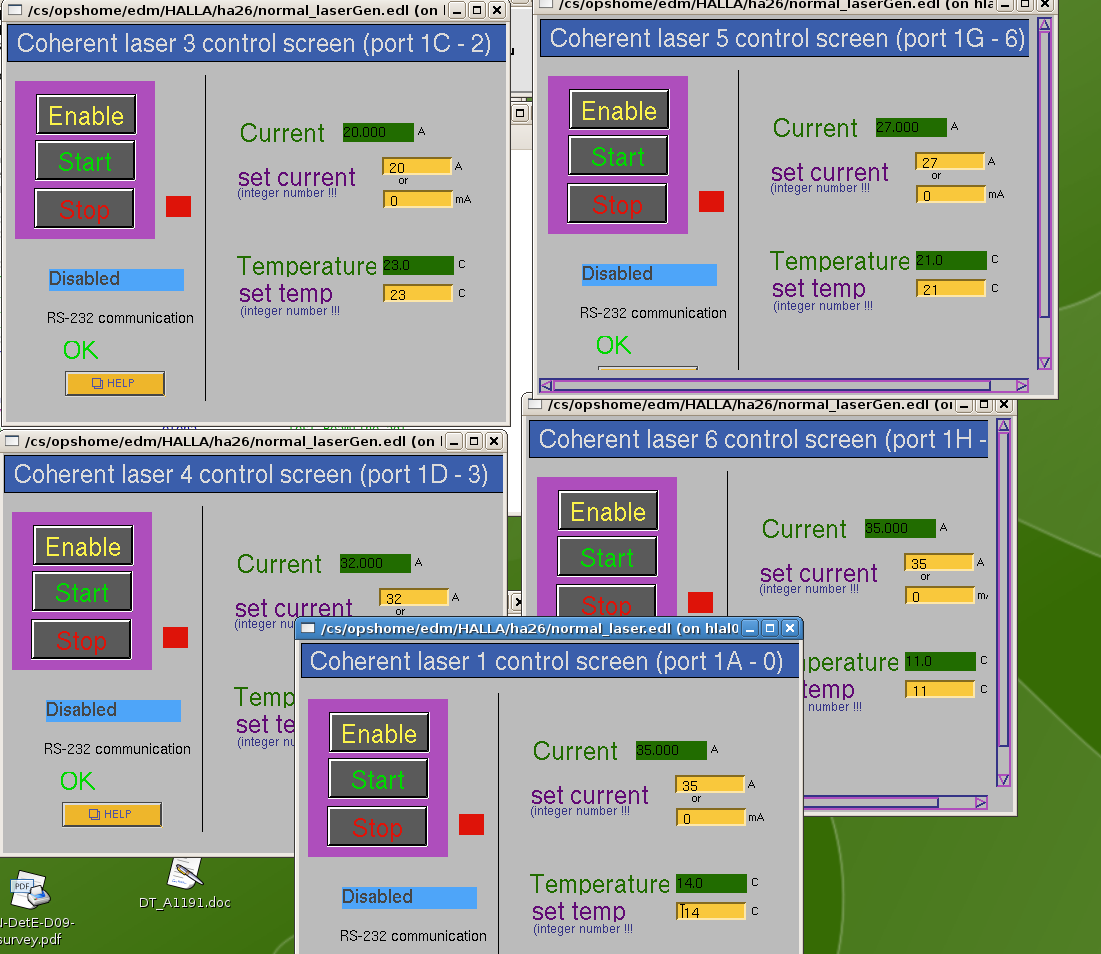Viewport: 1101px width, 954px height.
Task: Click the Disabled status bar in laser 1 window
Action: click(x=409, y=898)
